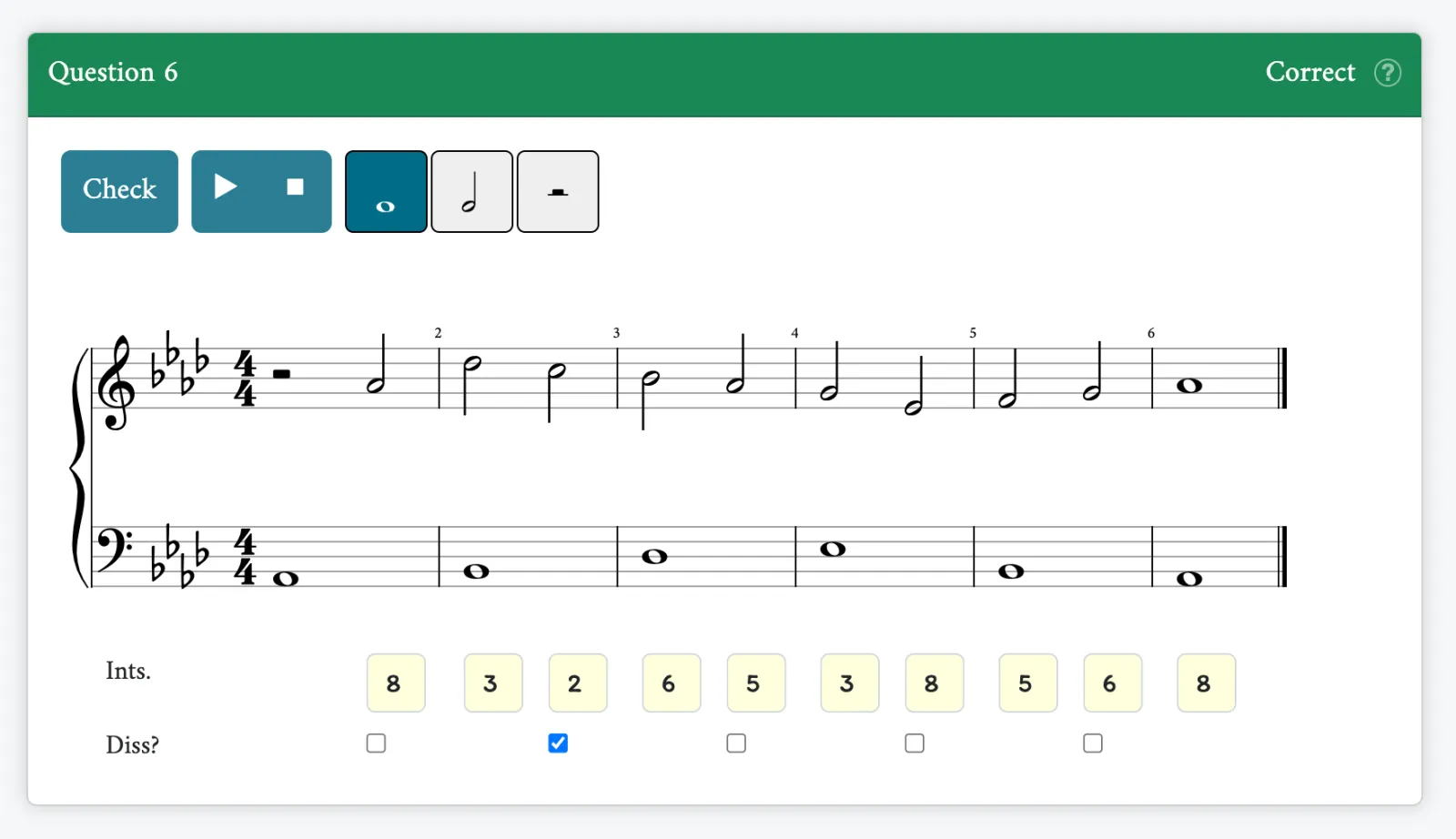Click the first interval box showing 6

(672, 682)
